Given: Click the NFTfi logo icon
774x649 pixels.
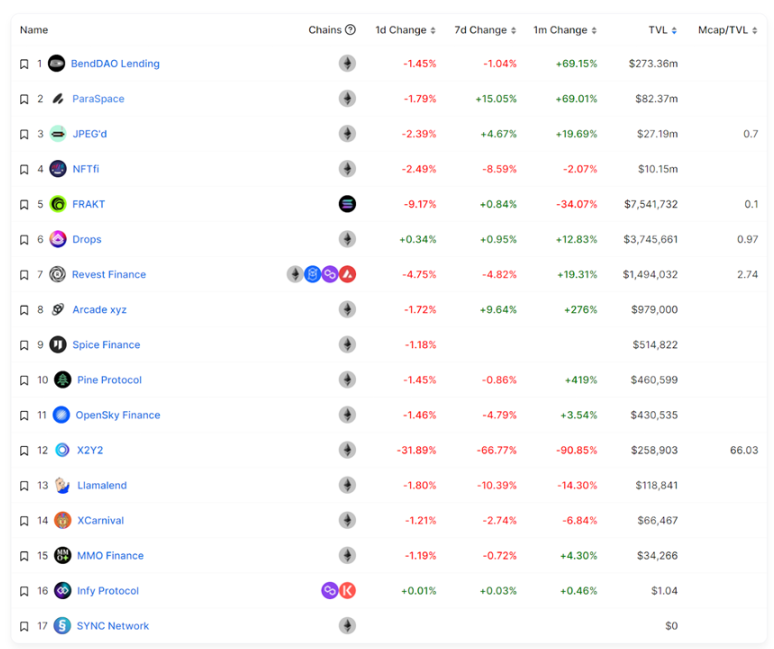Looking at the screenshot, I should coord(58,169).
